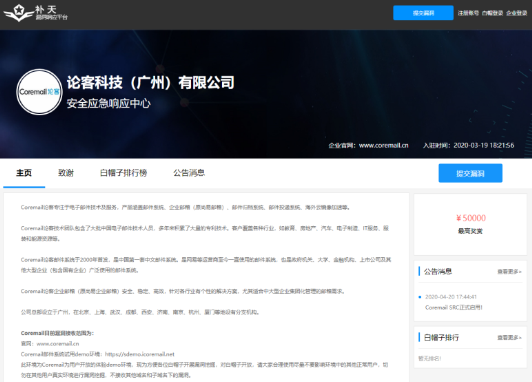The height and width of the screenshot is (382, 532).
Task: Open the 公告消息 tab
Action: 189,173
